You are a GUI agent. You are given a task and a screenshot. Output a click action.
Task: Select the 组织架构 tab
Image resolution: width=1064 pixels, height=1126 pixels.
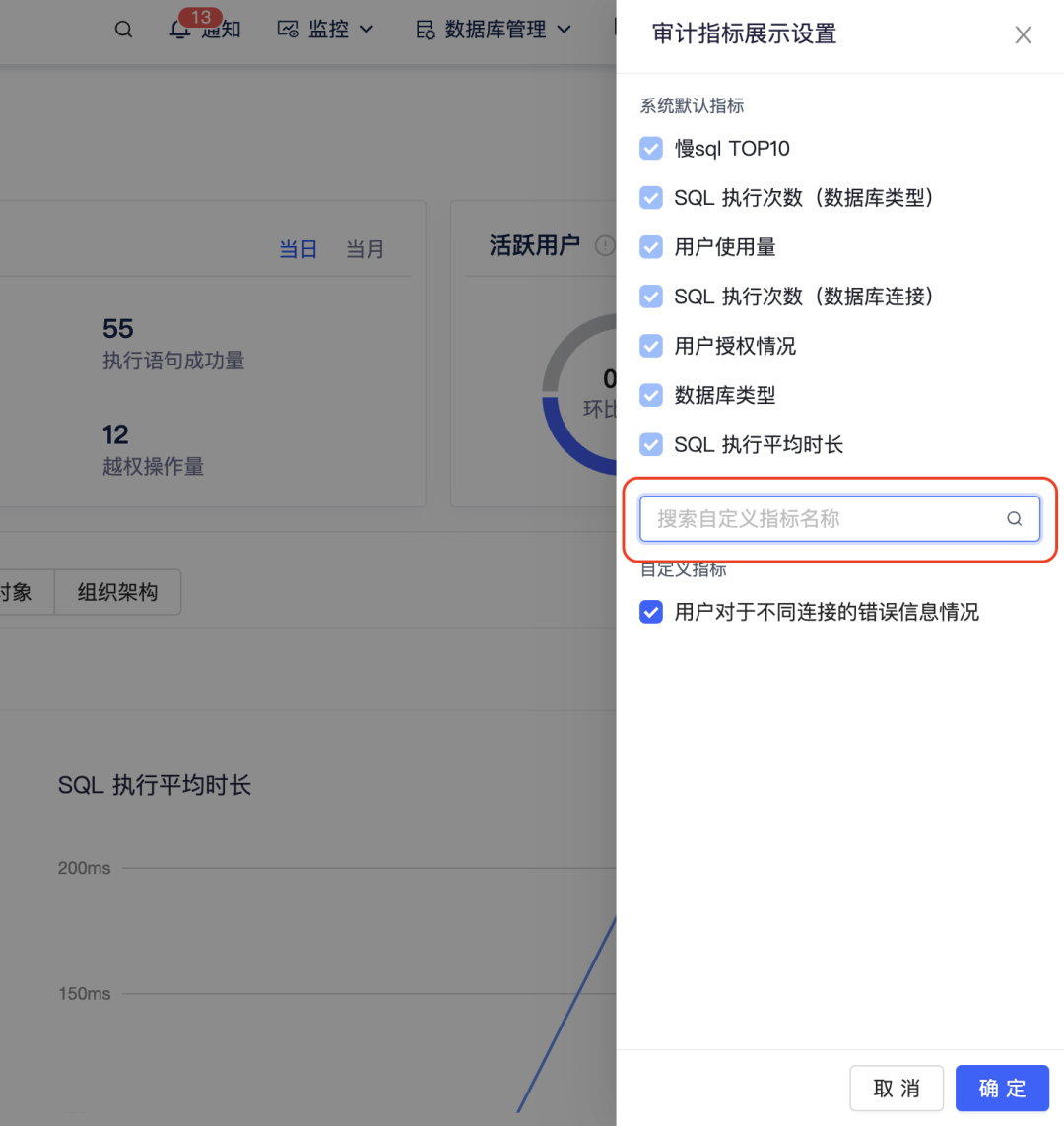[118, 592]
